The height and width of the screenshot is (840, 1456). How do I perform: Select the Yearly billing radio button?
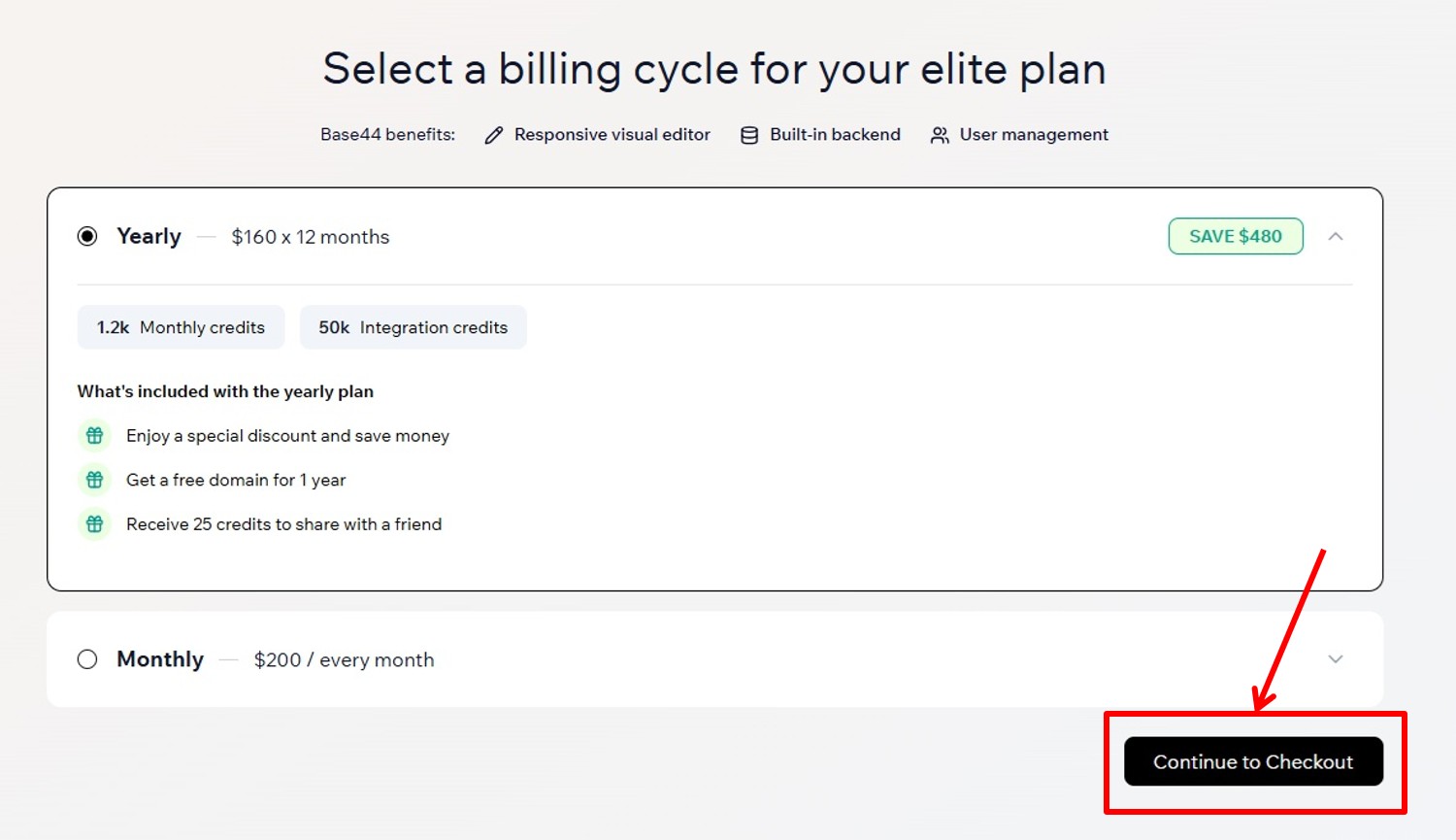point(87,237)
